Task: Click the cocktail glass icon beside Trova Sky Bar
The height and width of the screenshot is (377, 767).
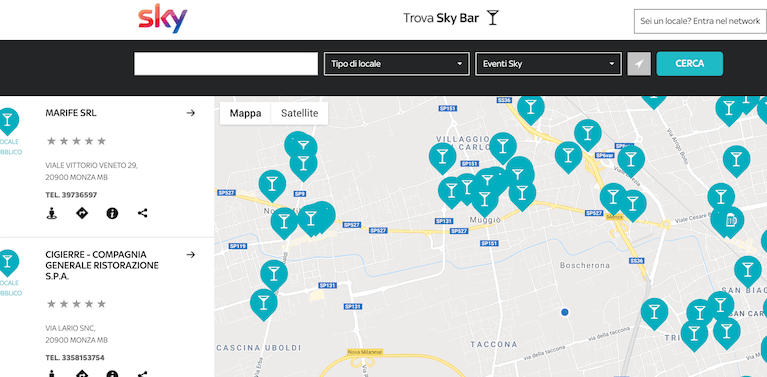Action: click(493, 18)
